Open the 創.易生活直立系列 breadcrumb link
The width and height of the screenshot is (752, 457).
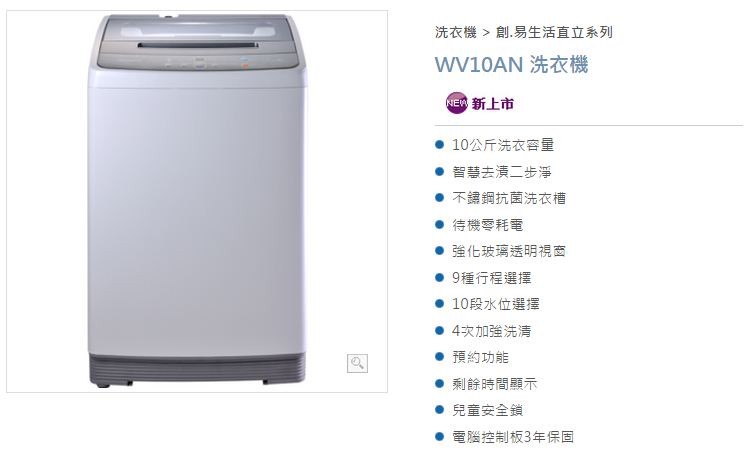pyautogui.click(x=554, y=32)
